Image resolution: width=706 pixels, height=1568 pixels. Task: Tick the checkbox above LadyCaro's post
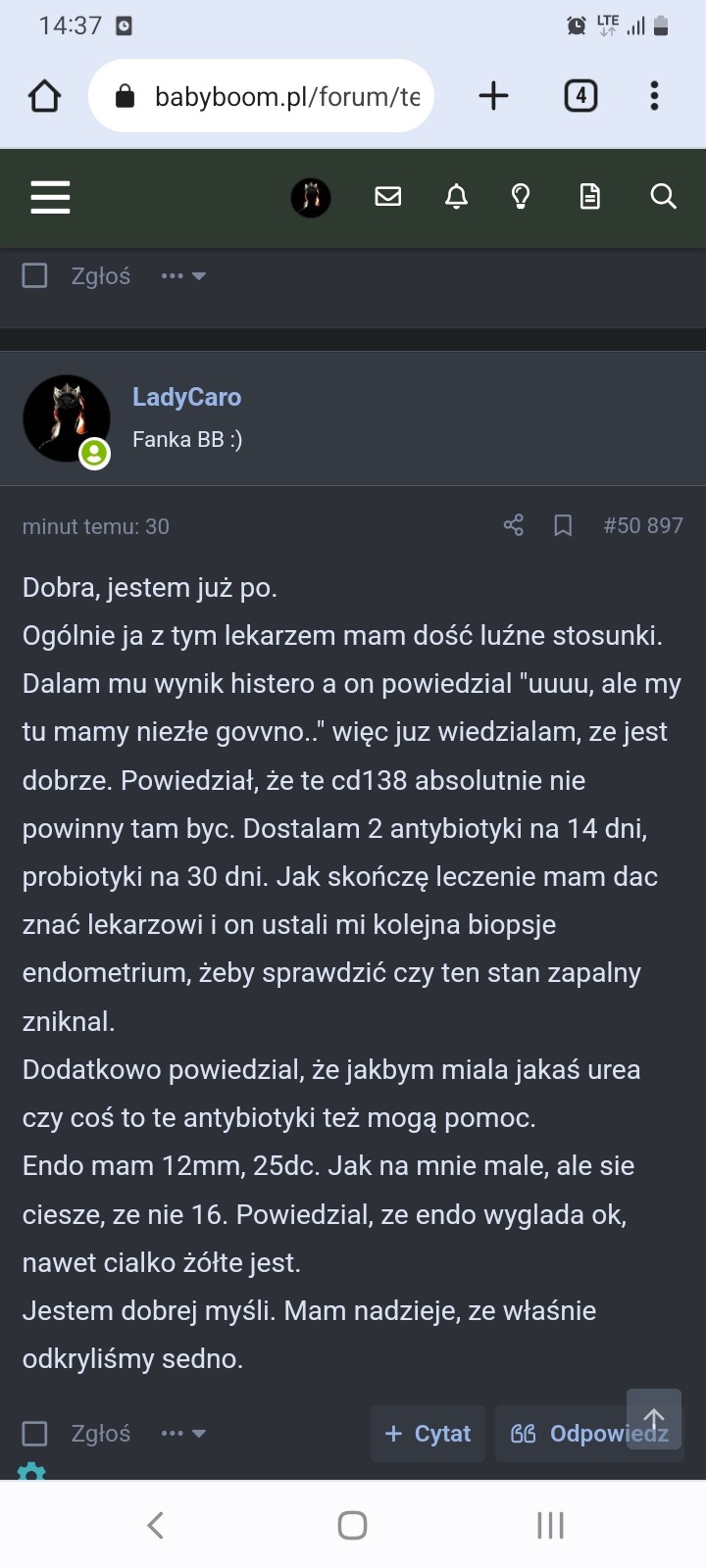coord(35,275)
